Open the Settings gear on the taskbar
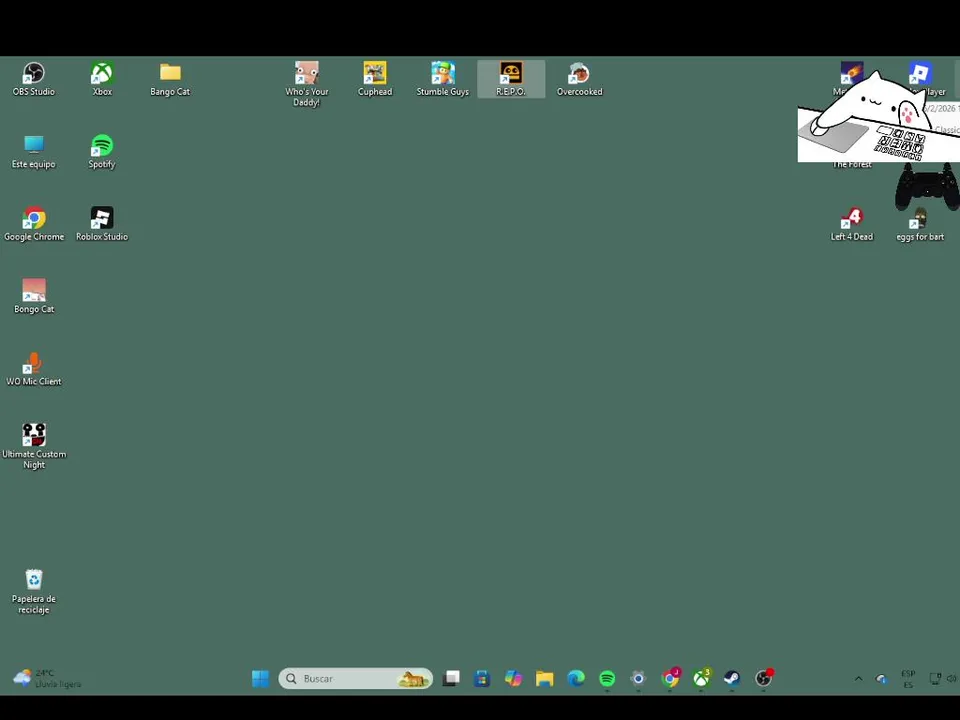Viewport: 960px width, 720px height. (638, 678)
